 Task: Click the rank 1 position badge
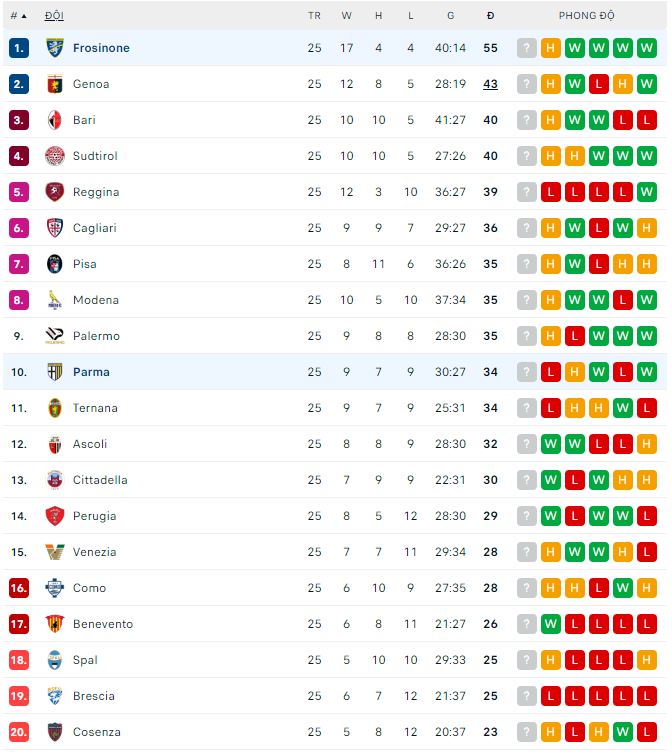tap(19, 48)
